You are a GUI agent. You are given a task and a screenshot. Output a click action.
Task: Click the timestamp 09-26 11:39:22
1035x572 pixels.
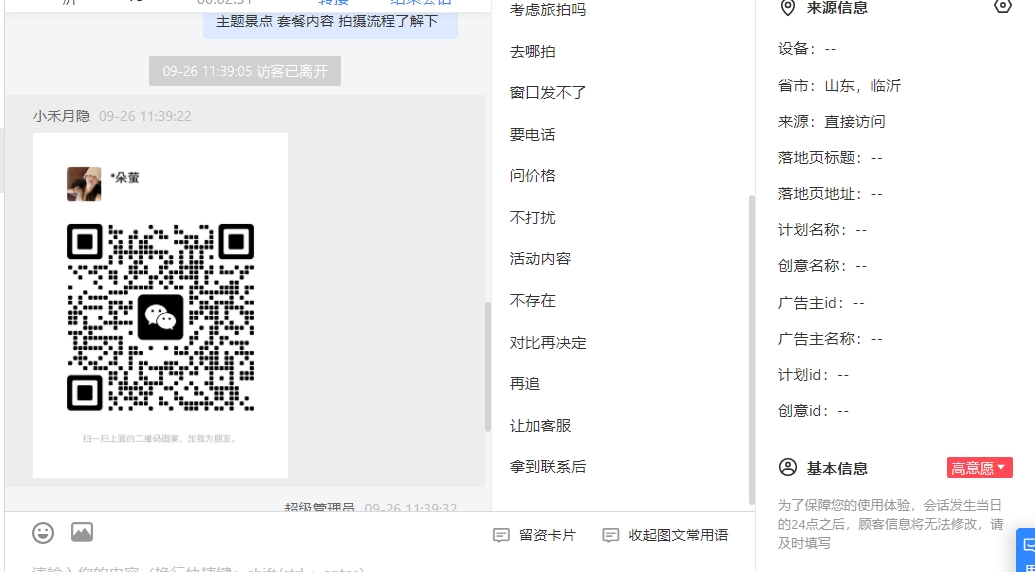[x=145, y=116]
